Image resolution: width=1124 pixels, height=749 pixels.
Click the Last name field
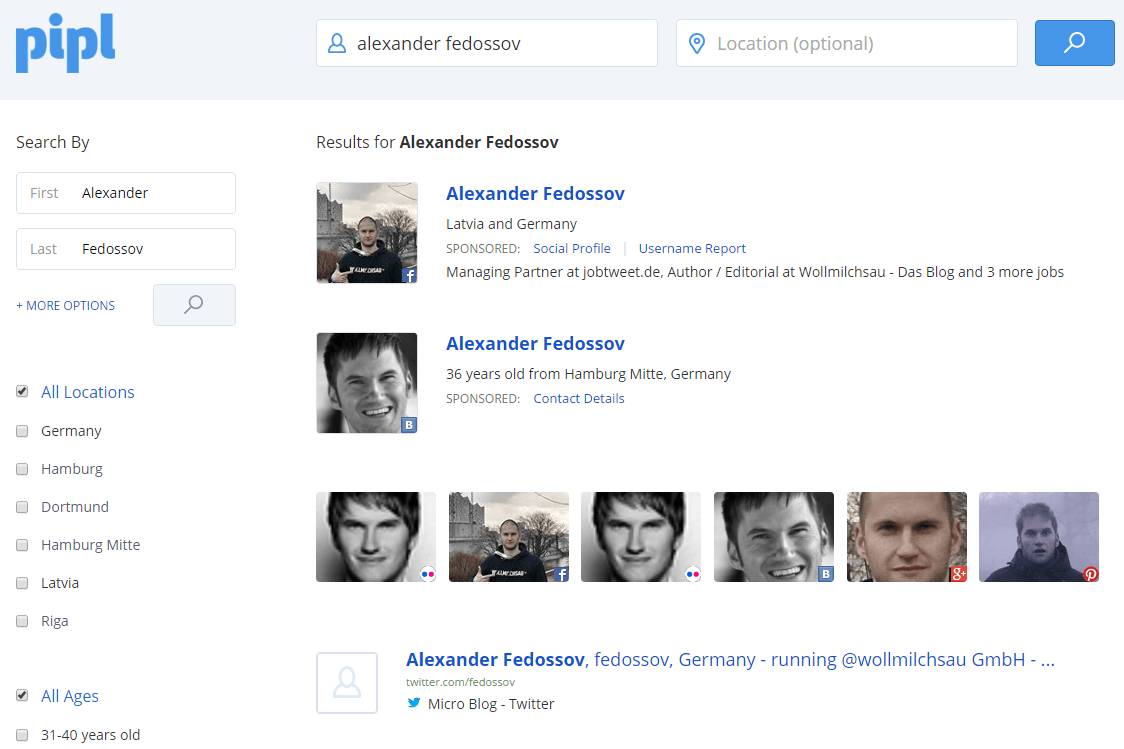(x=126, y=249)
